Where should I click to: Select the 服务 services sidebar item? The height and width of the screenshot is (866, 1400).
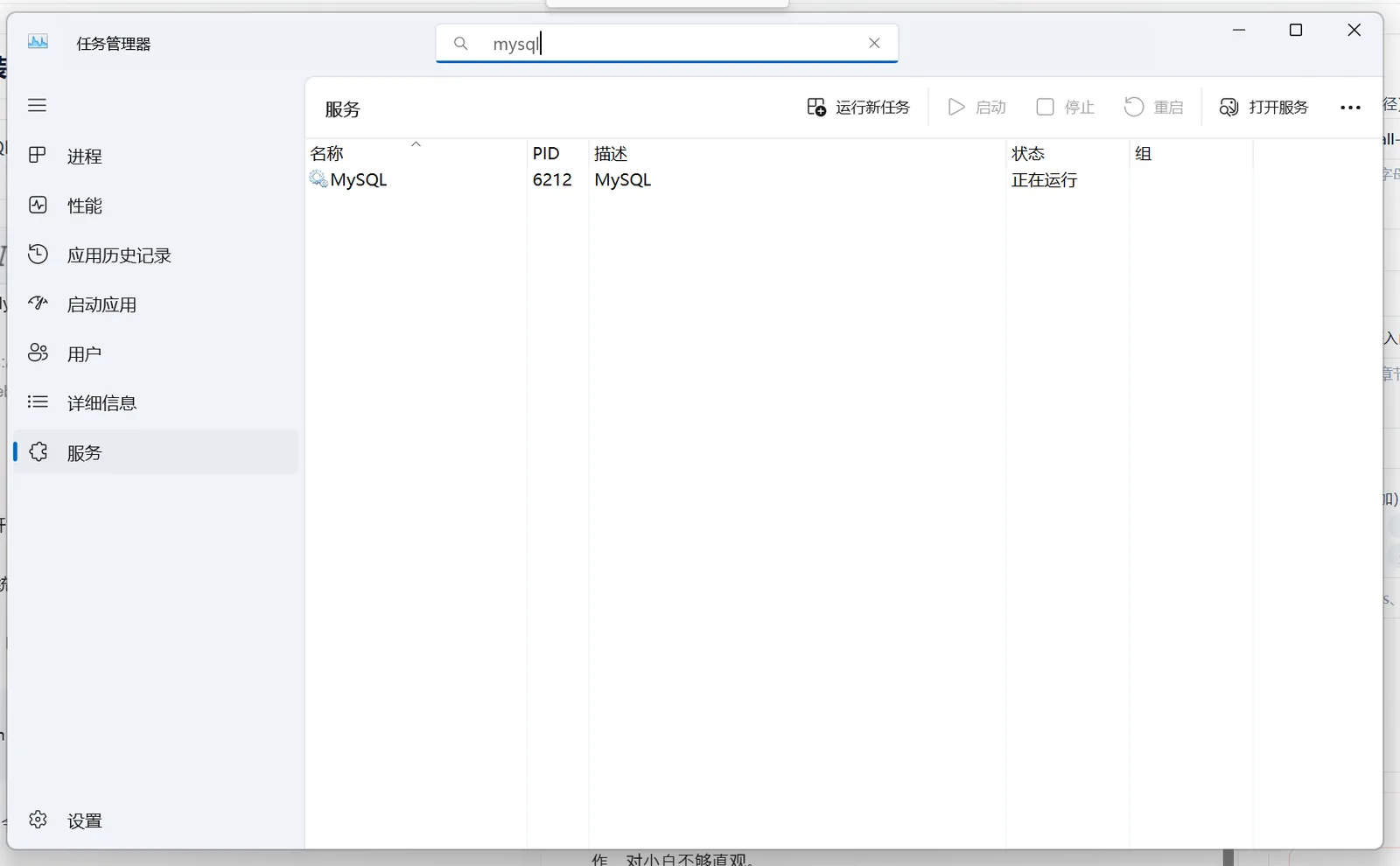point(156,452)
